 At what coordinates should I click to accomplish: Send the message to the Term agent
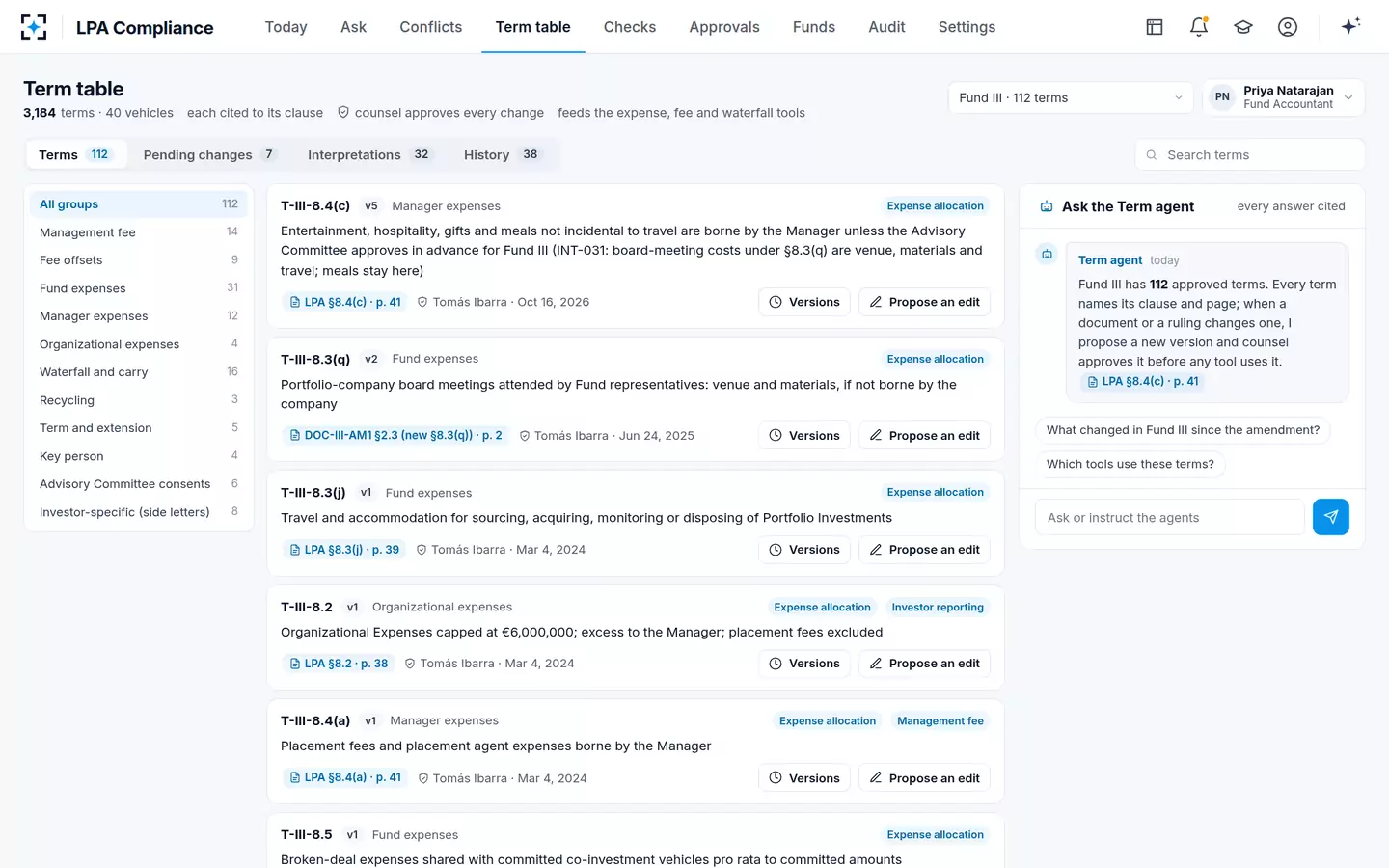pos(1331,517)
